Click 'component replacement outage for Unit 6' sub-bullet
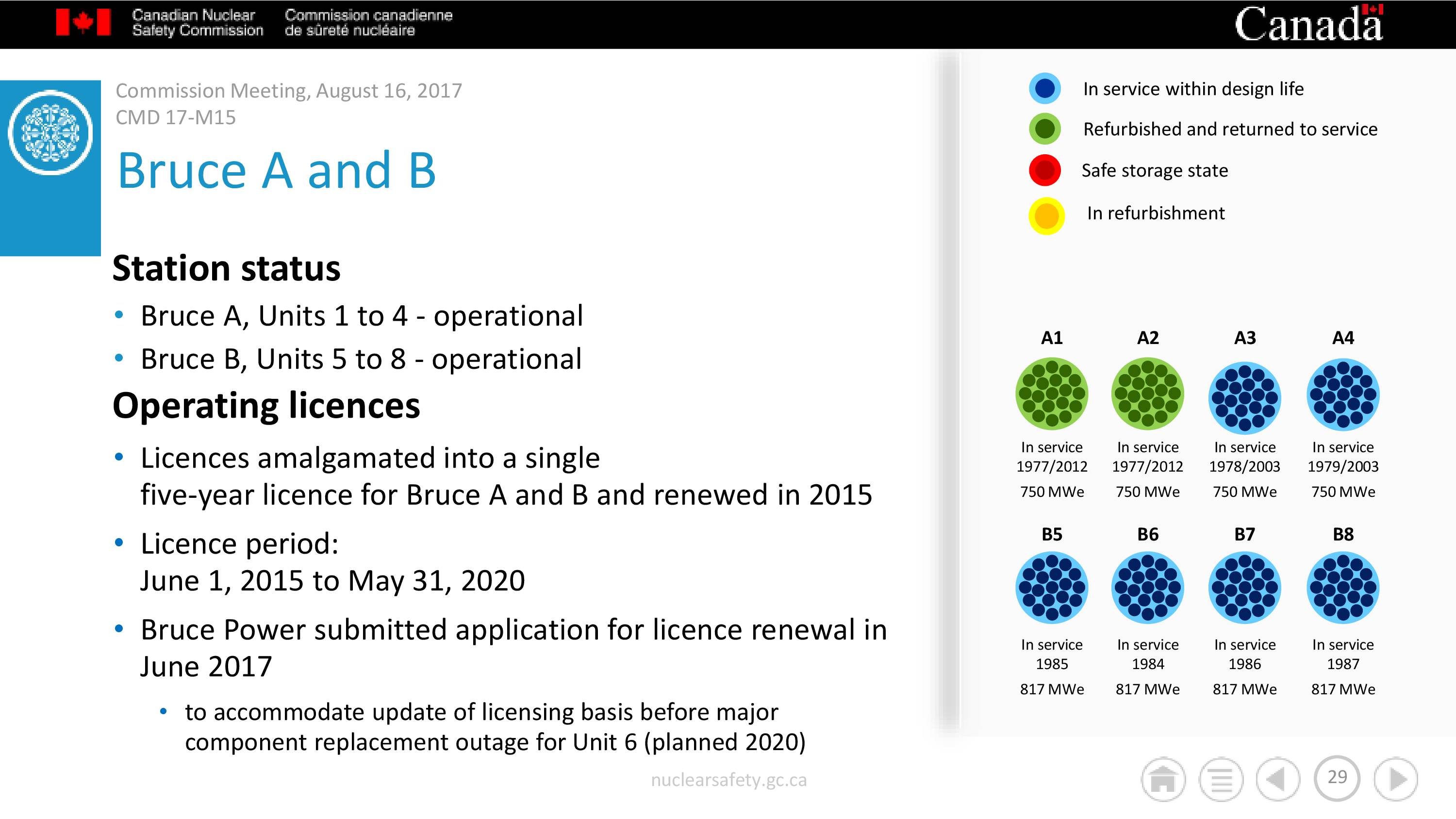 pos(495,742)
